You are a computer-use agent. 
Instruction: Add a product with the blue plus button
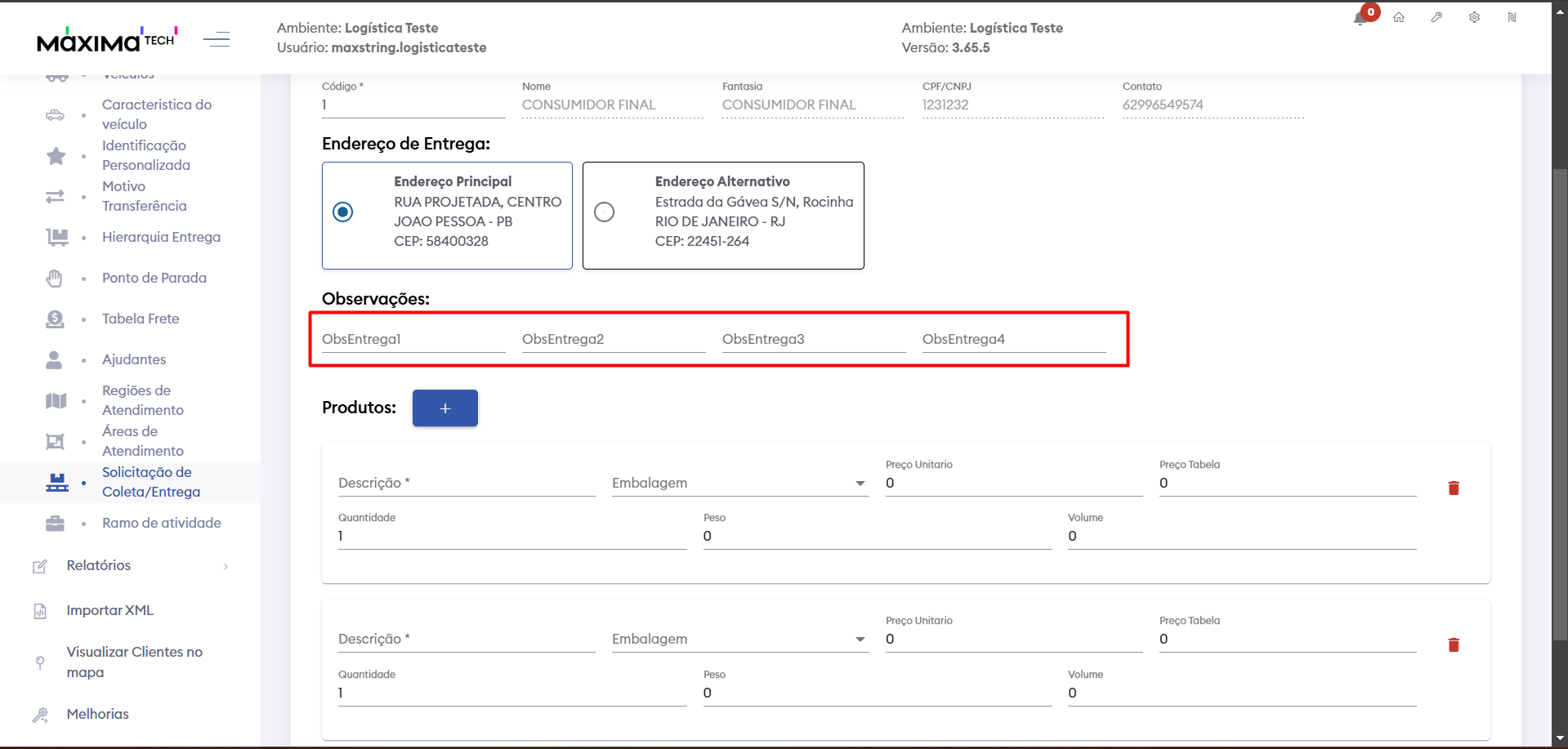coord(444,408)
